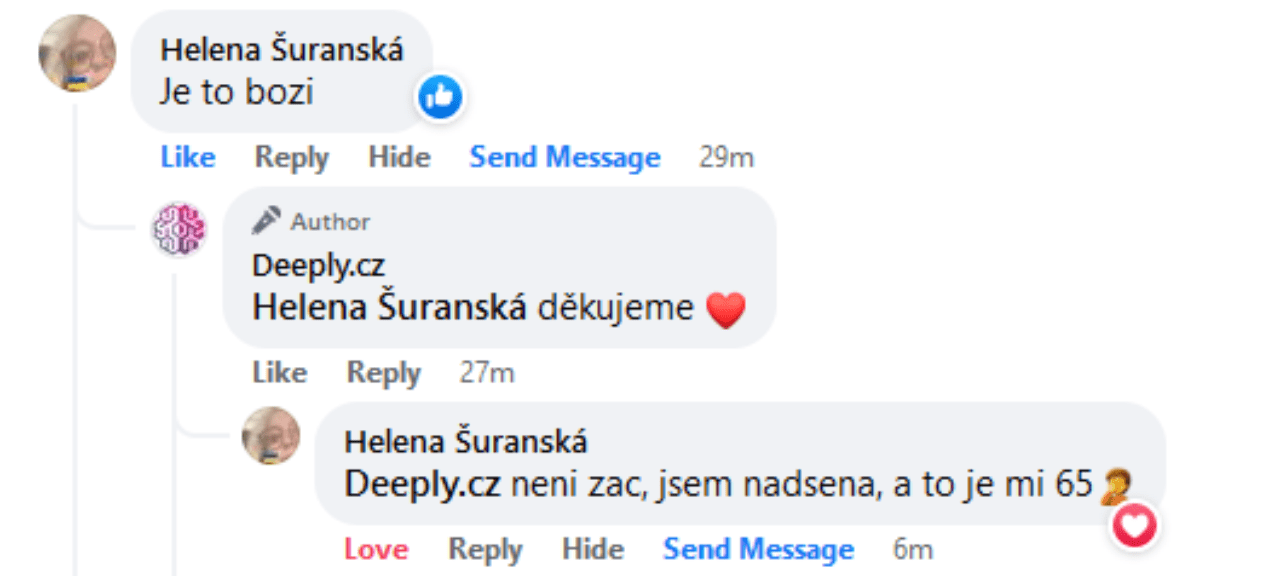Click the 29m timestamp
This screenshot has height=576, width=1280.
[x=726, y=158]
